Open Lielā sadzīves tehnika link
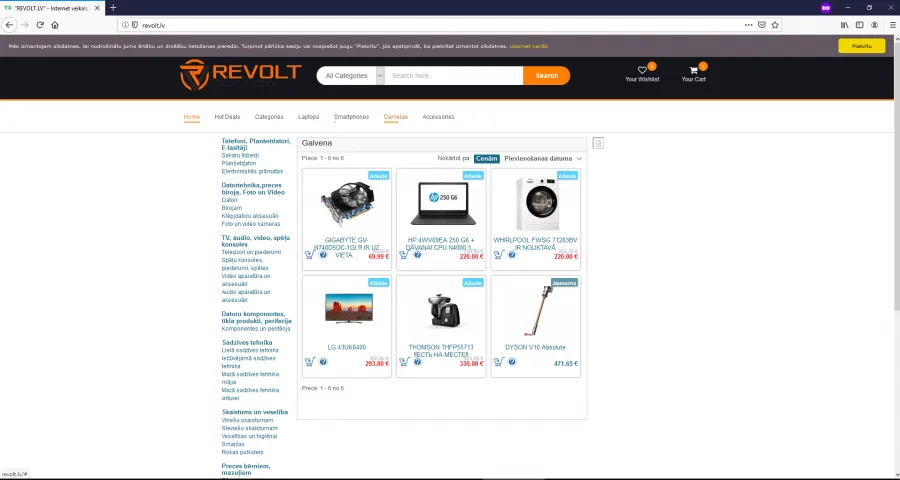 250,350
